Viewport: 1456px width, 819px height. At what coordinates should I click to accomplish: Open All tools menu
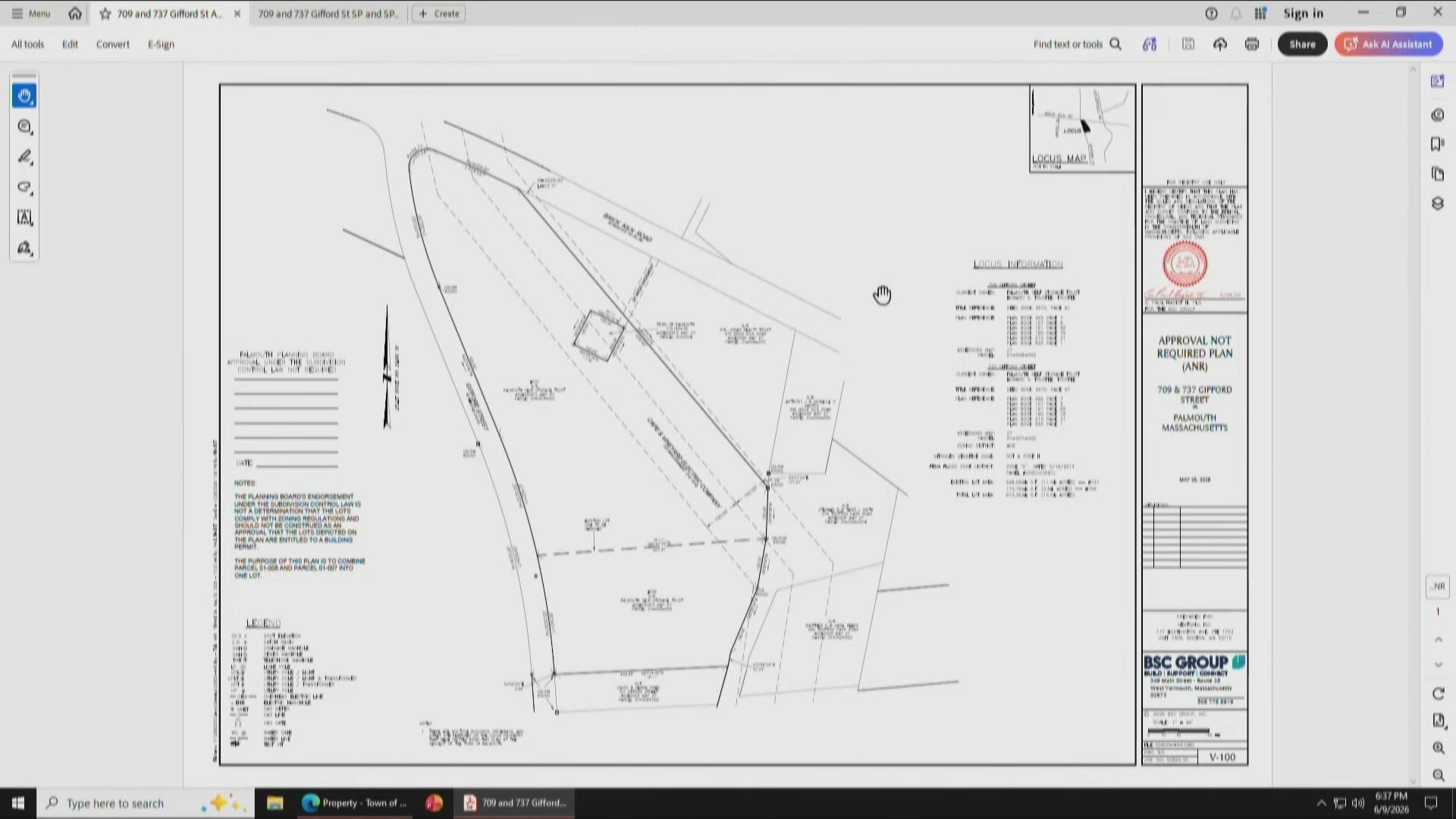pos(27,44)
